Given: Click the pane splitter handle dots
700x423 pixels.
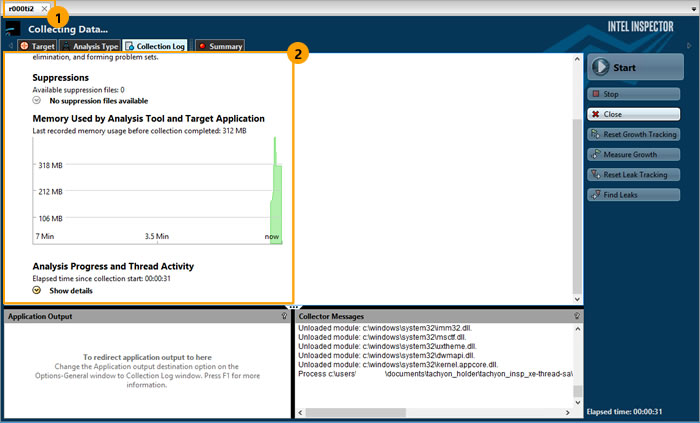Looking at the screenshot, I should 293,307.
